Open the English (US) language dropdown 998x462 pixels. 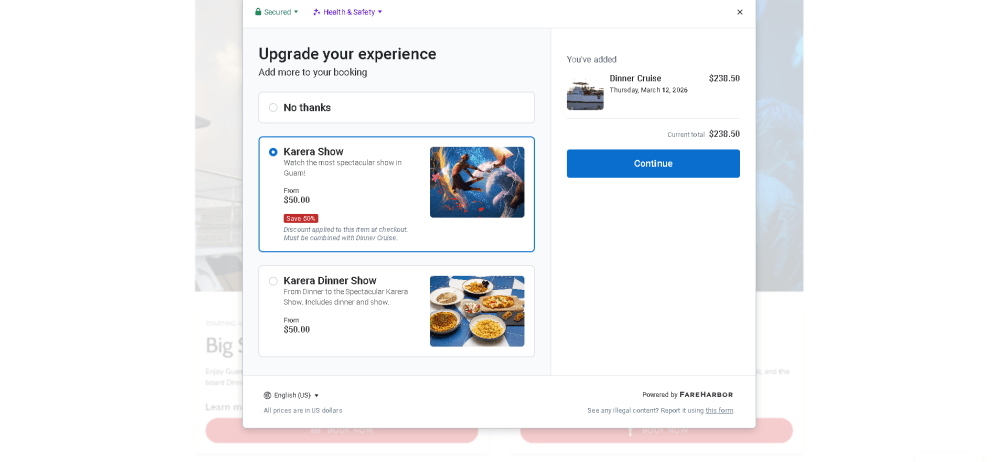(296, 395)
